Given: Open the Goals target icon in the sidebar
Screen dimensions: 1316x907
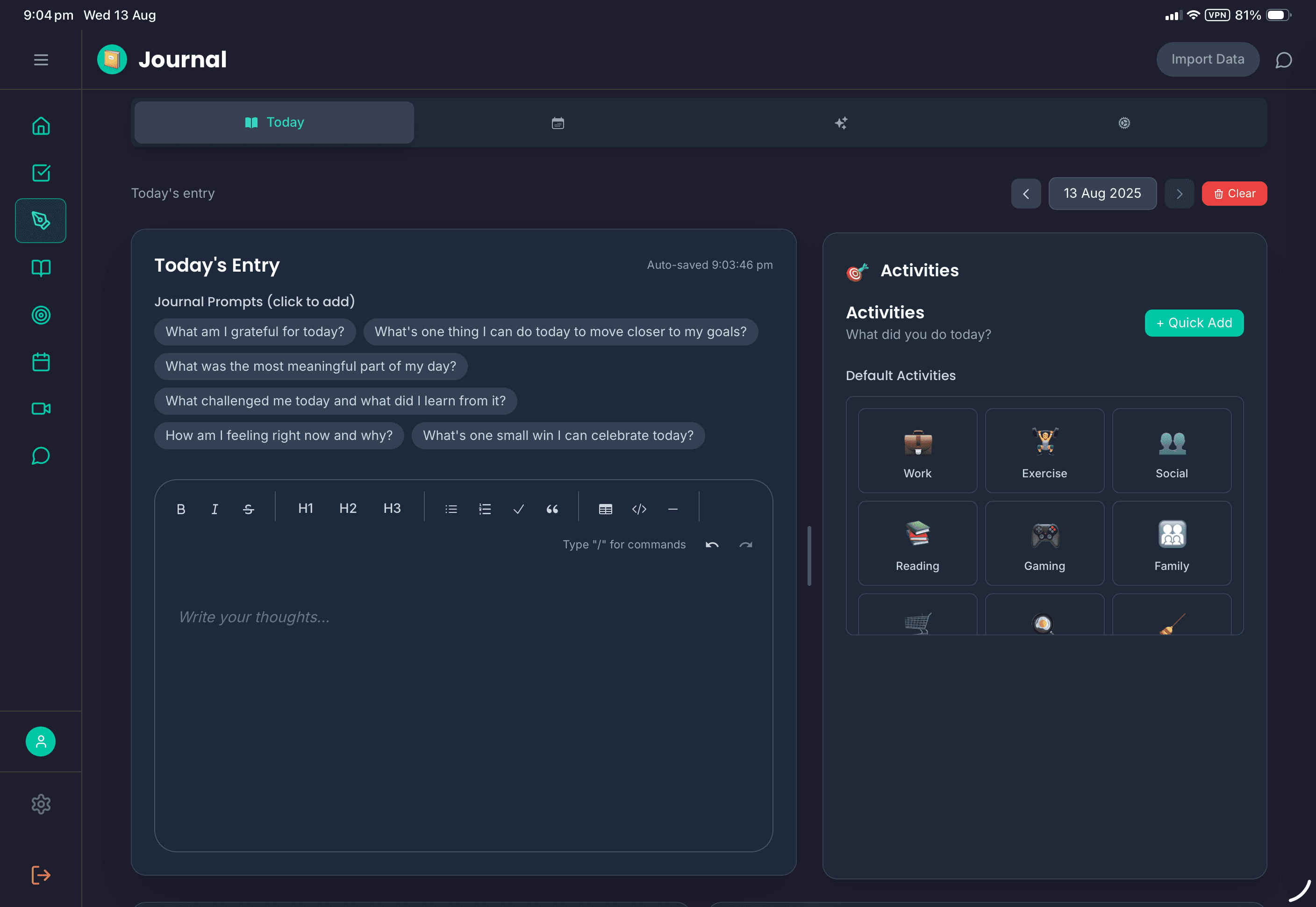Looking at the screenshot, I should [40, 315].
